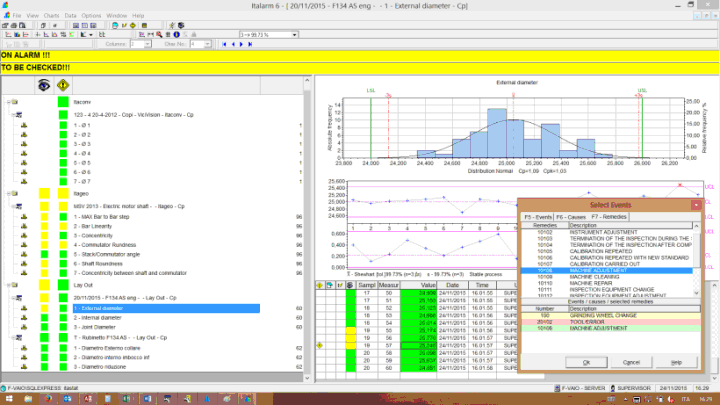Click the green status square on the Lay Out row
Screen dimensions: 720x405
[x=63, y=285]
